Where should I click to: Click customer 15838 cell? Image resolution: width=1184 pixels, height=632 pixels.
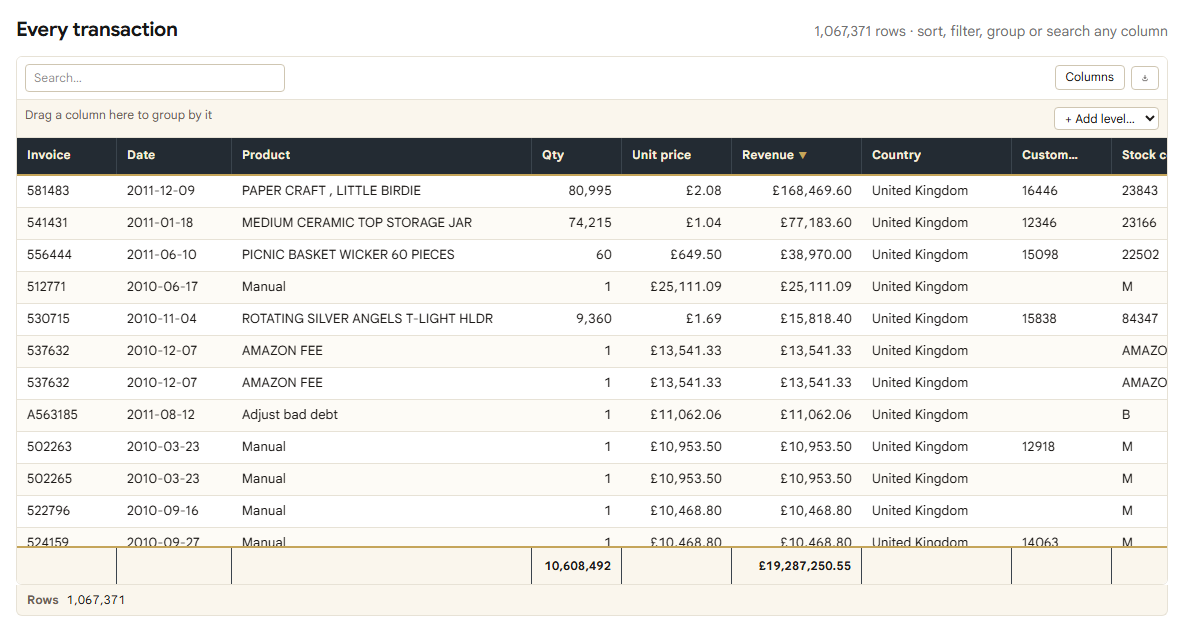[x=1061, y=319]
